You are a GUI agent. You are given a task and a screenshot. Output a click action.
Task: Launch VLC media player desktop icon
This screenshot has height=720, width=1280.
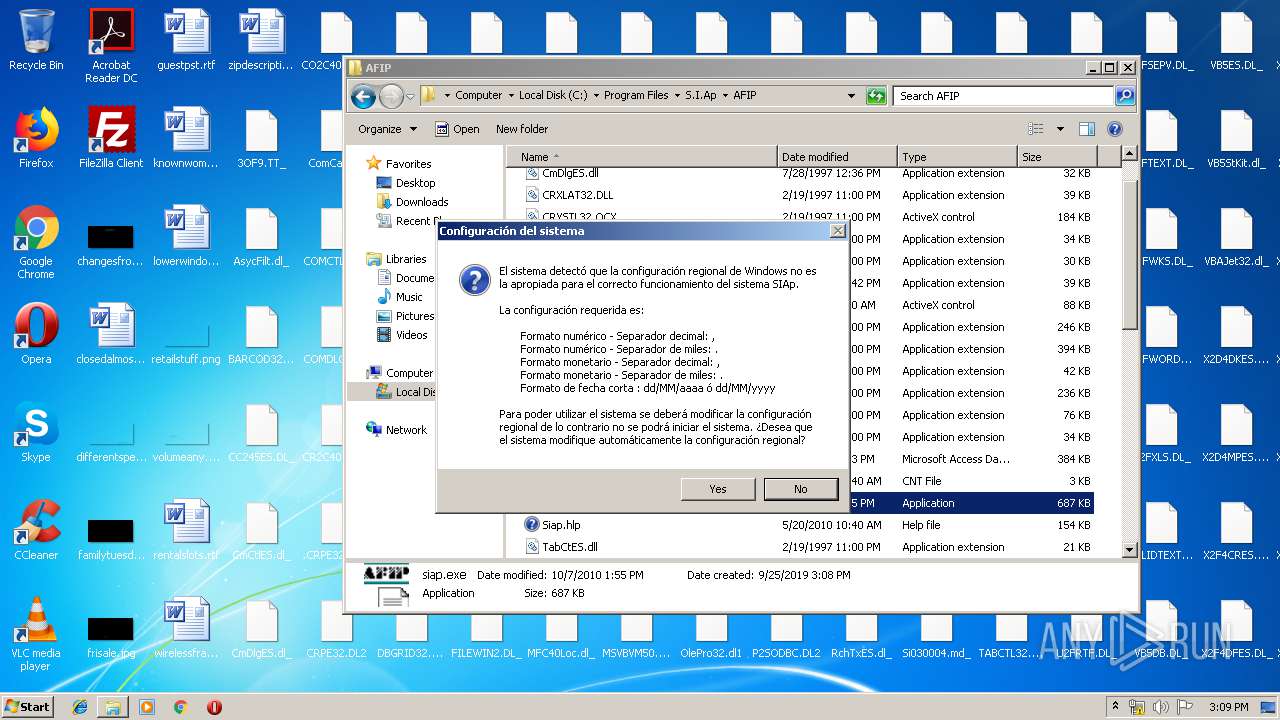click(x=36, y=634)
